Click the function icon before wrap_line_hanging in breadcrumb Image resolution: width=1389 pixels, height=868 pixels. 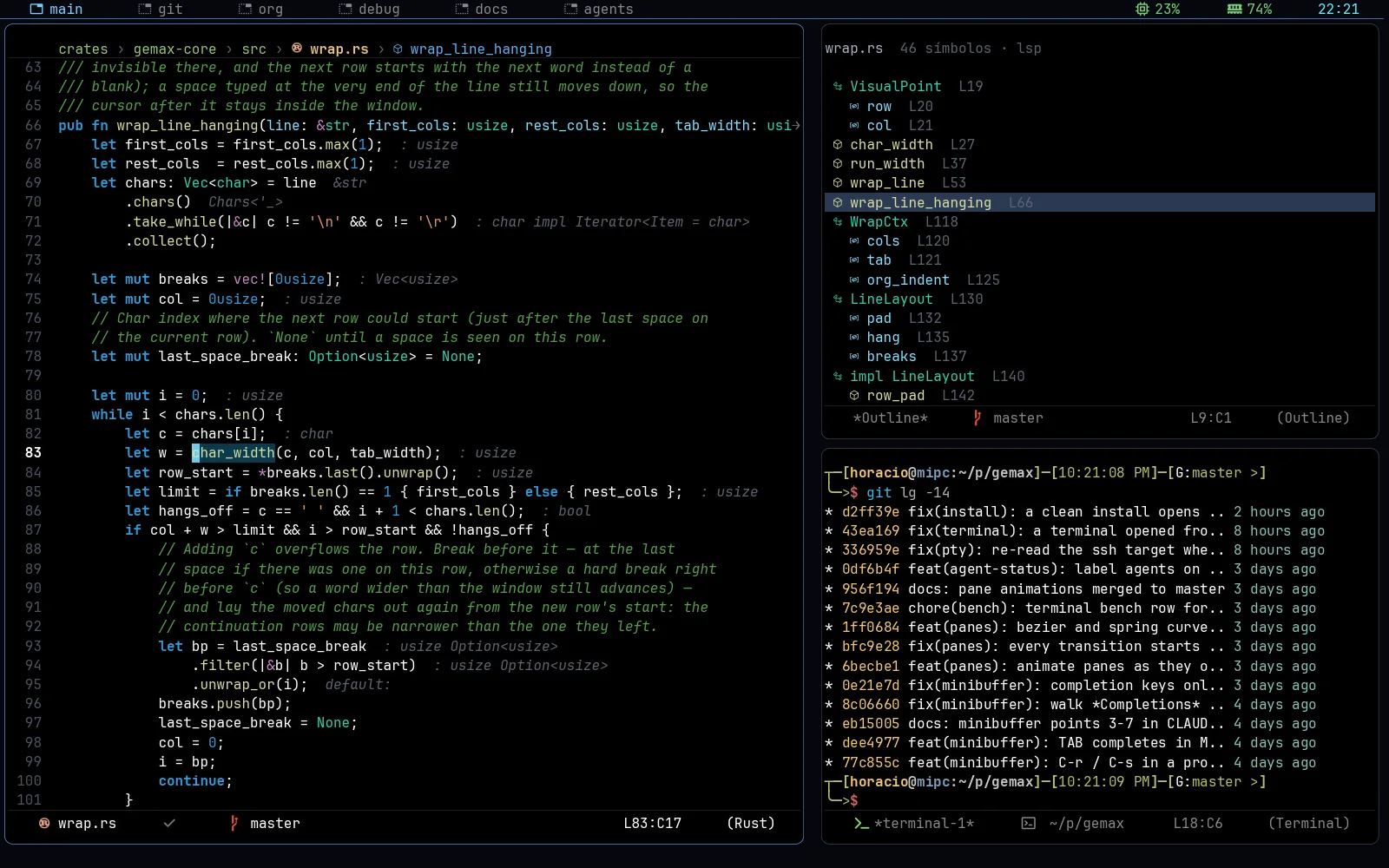click(398, 49)
